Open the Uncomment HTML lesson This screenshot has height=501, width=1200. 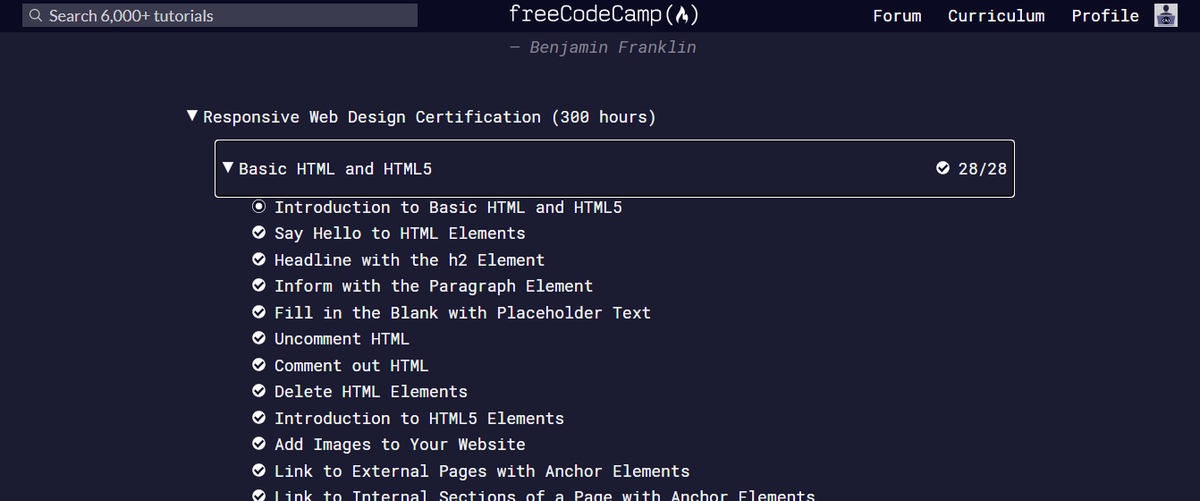(342, 339)
